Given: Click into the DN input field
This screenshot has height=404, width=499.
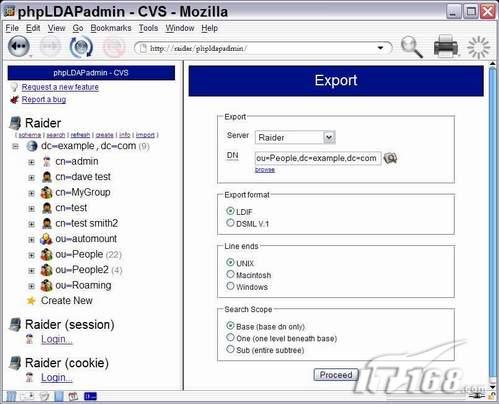Looking at the screenshot, I should pos(318,158).
